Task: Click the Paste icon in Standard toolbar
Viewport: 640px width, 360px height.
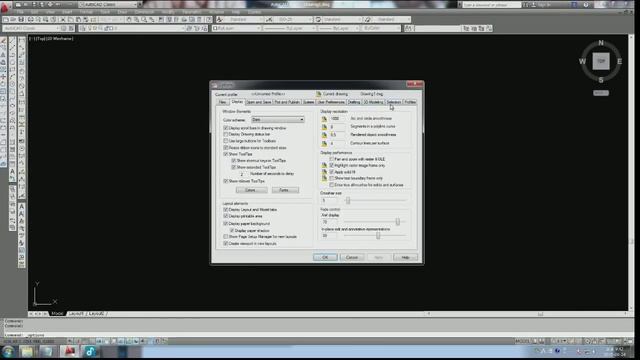Action: (78, 20)
